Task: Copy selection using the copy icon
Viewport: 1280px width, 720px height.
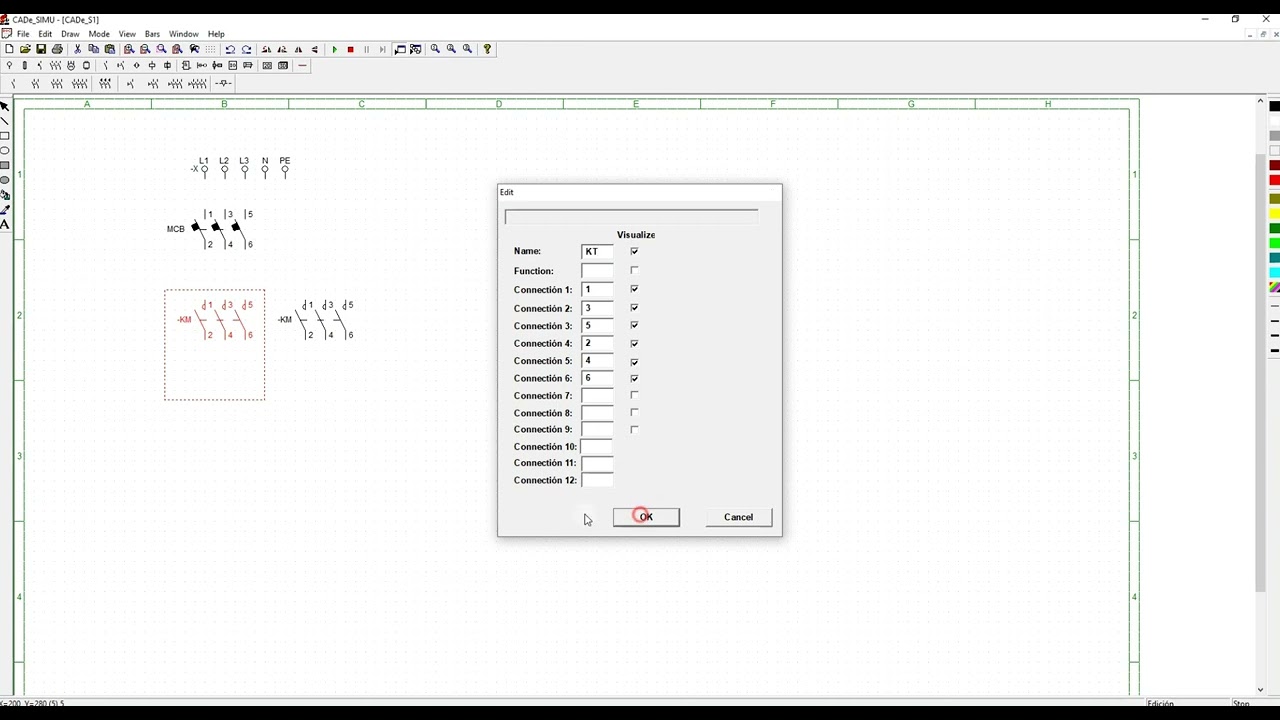Action: [x=93, y=49]
